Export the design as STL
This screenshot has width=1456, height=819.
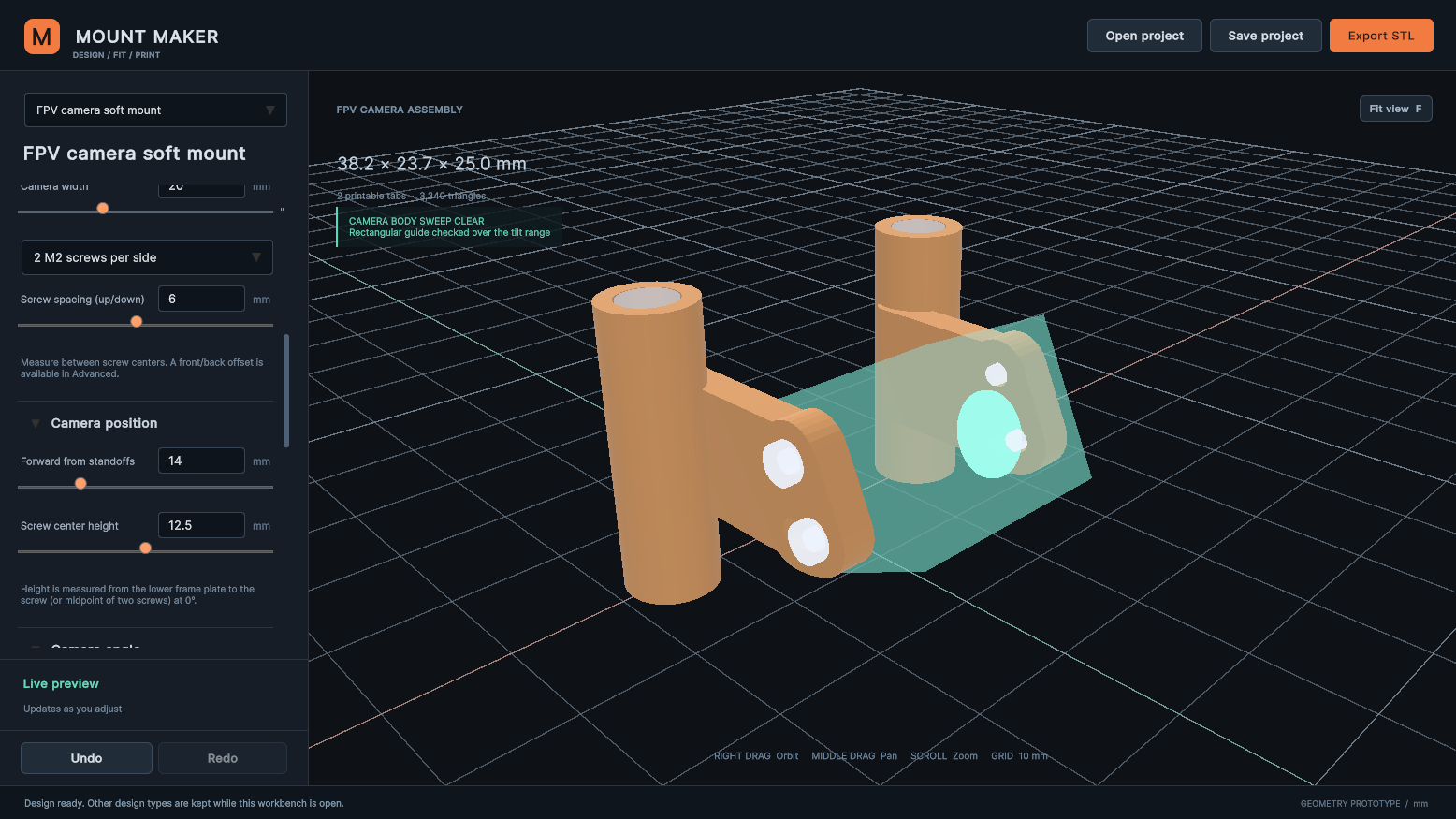(x=1381, y=36)
